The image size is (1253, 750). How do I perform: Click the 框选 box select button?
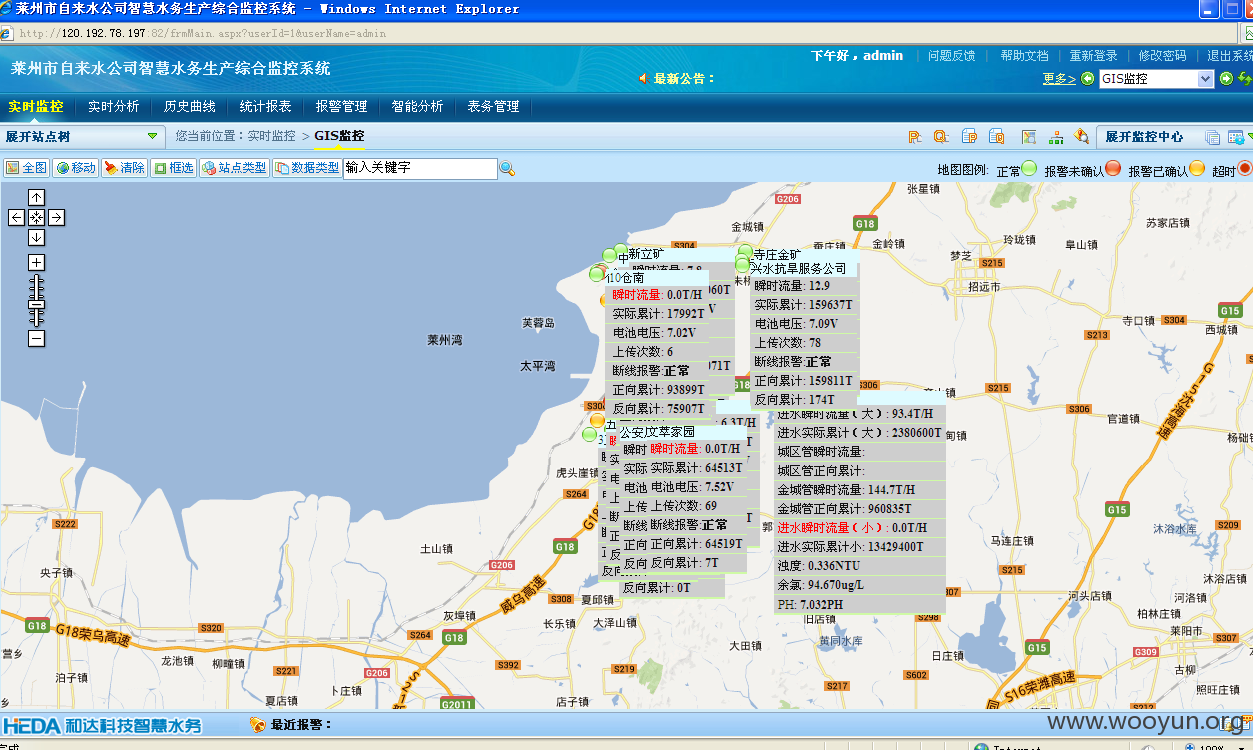click(174, 168)
